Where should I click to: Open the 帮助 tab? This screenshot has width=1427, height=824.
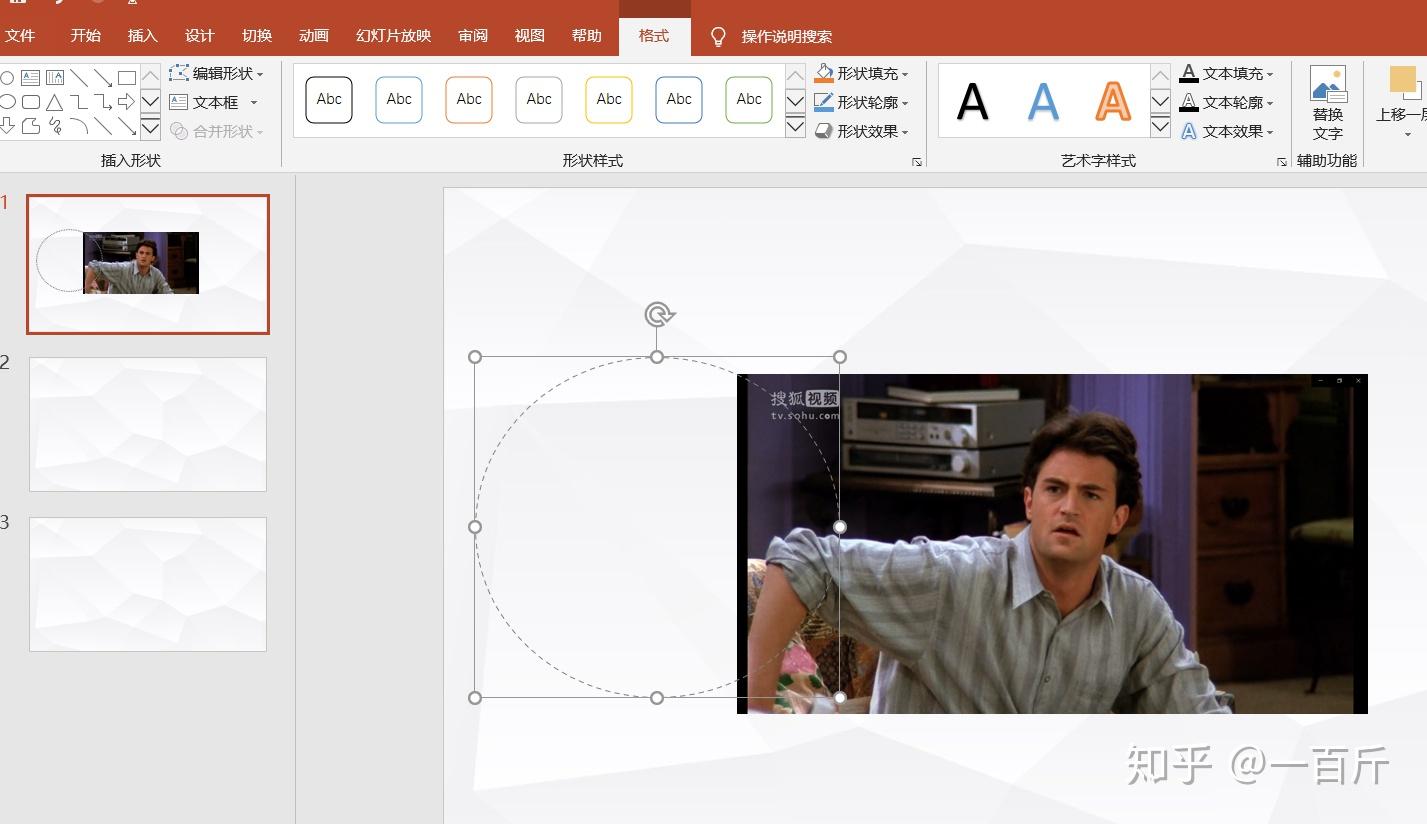tap(587, 36)
